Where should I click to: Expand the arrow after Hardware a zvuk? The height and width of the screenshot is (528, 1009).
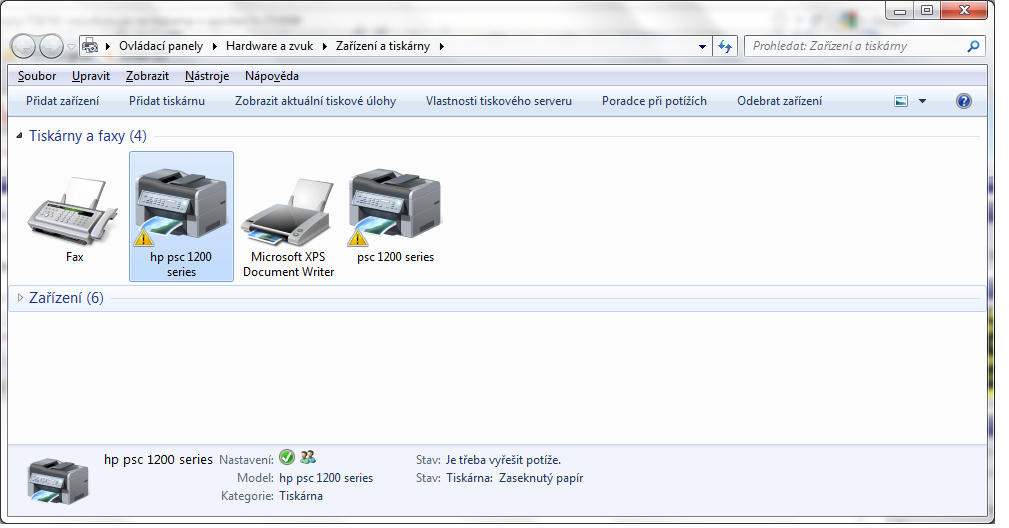(x=324, y=46)
